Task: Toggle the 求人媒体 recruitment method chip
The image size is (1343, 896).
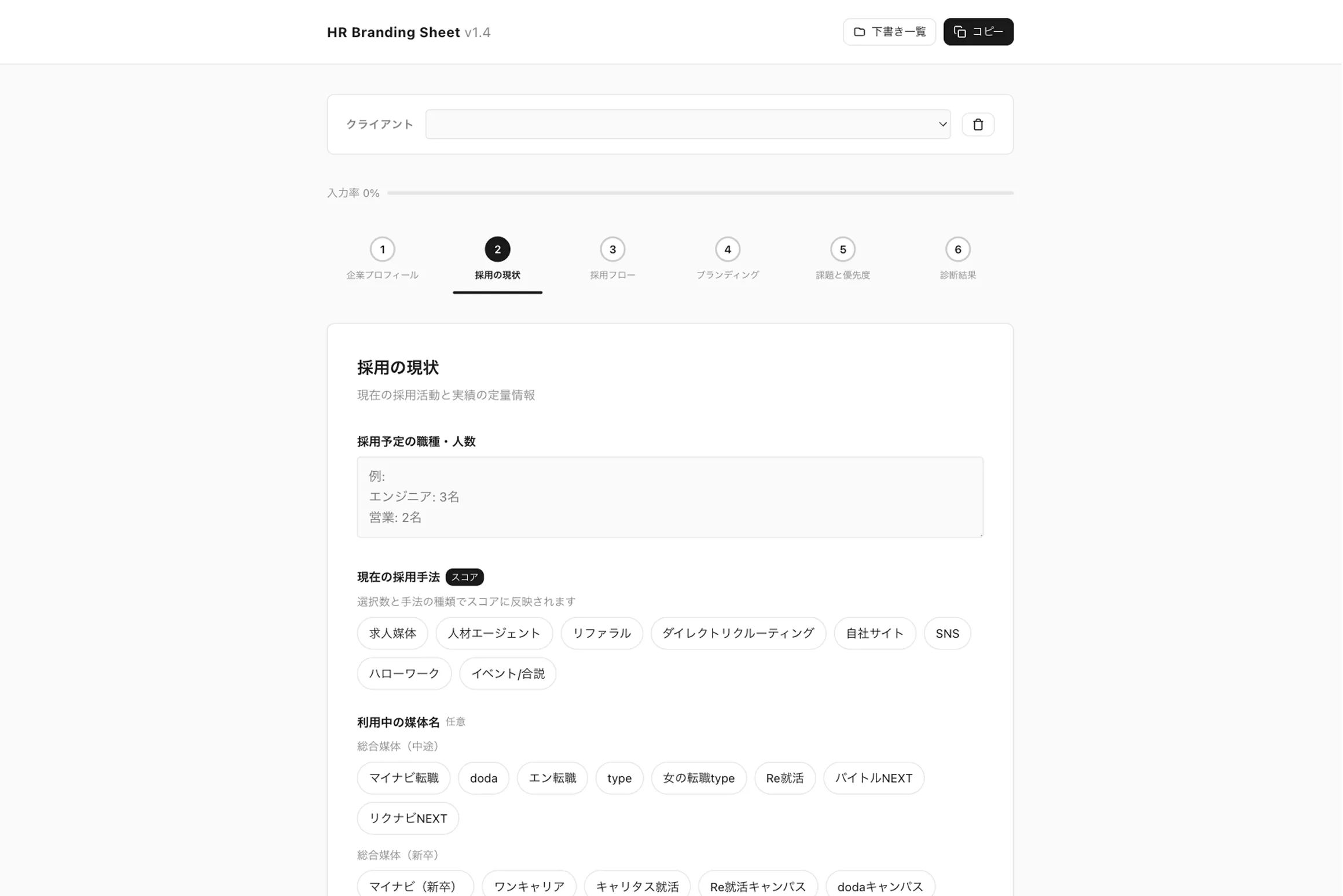Action: (x=392, y=633)
